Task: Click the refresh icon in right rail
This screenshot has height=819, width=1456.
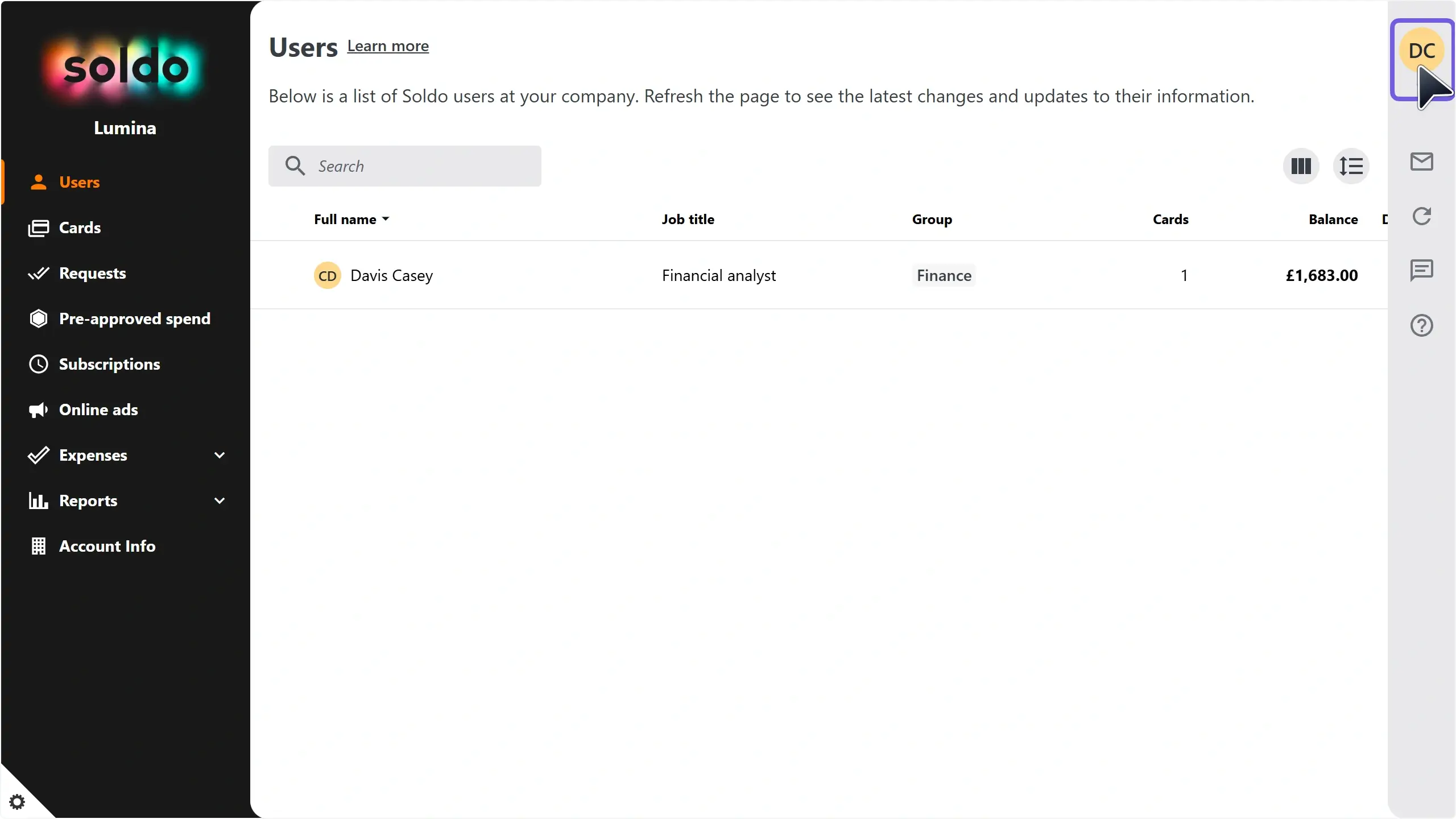Action: (x=1421, y=216)
